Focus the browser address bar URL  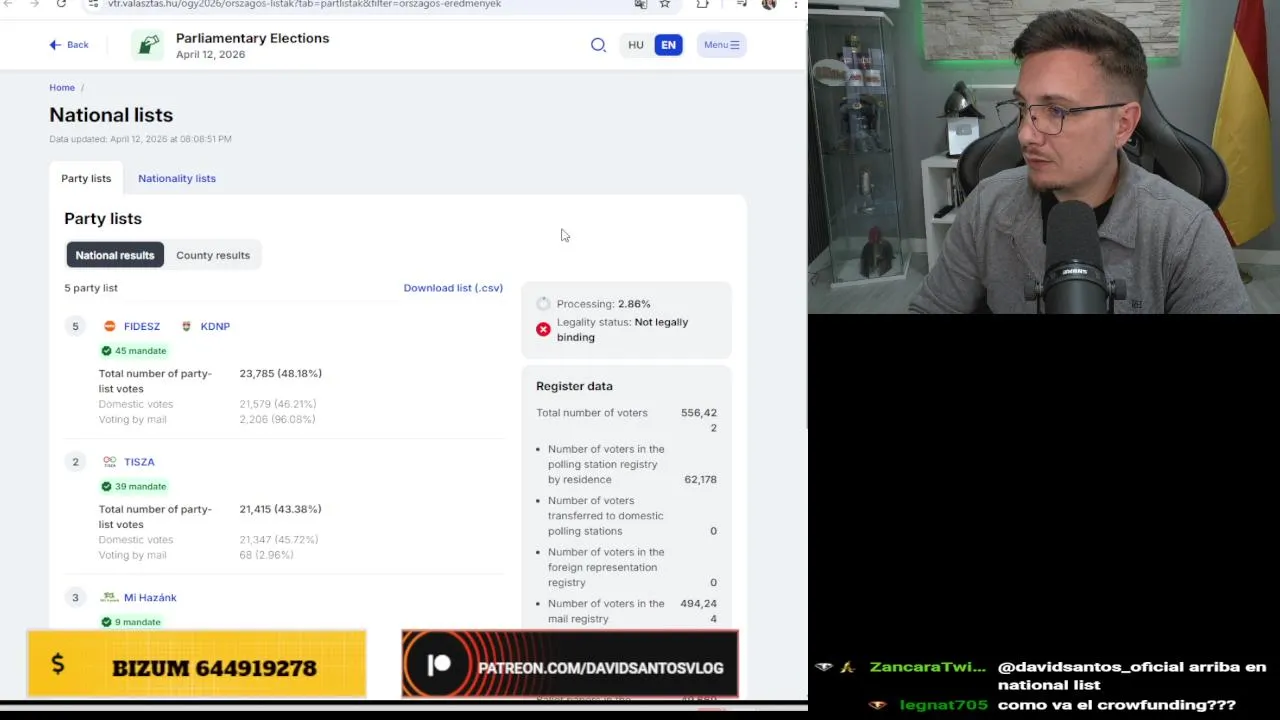pos(305,4)
